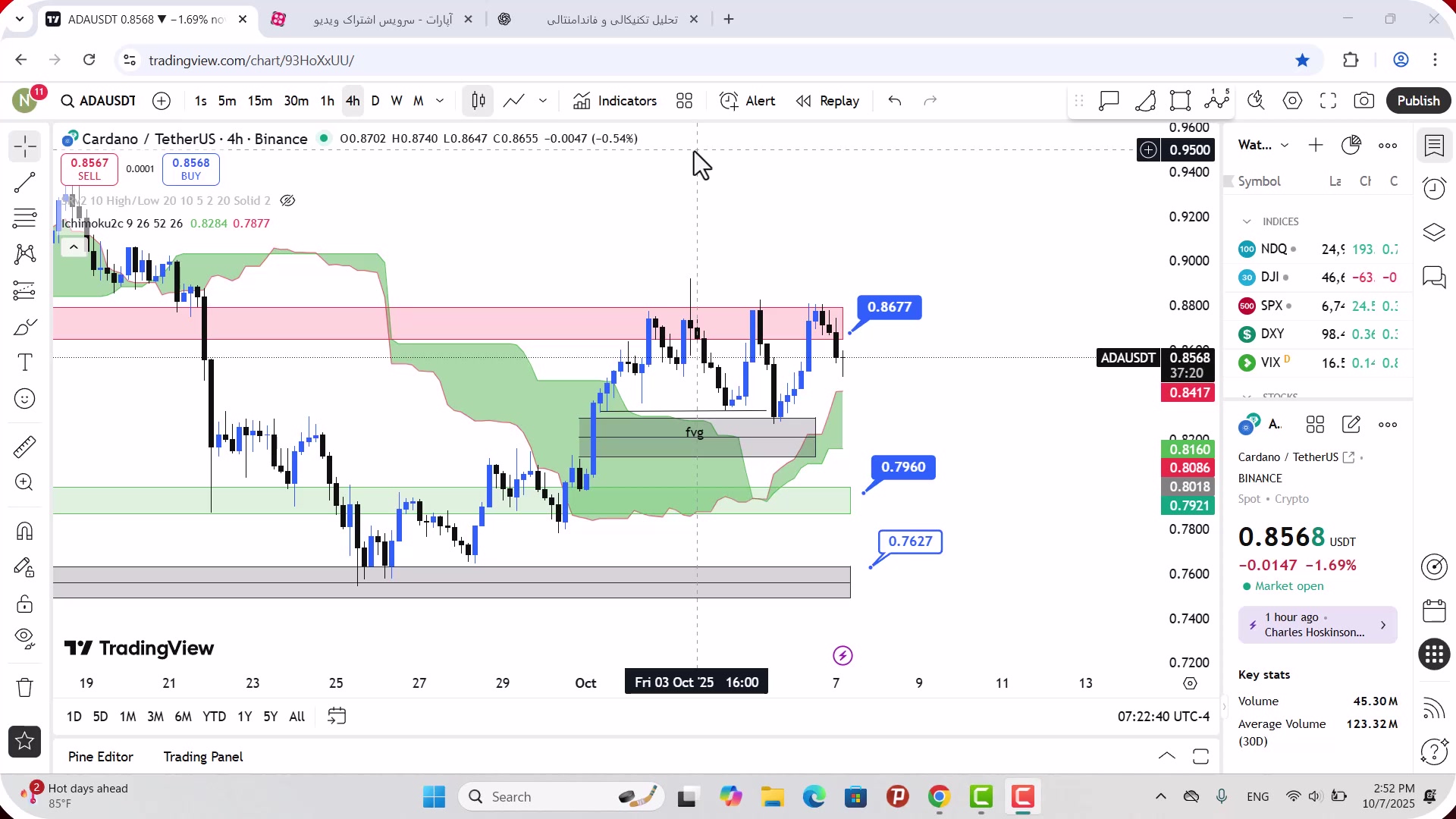This screenshot has height=819, width=1456.
Task: Select the W weekly timeframe
Action: point(397,101)
